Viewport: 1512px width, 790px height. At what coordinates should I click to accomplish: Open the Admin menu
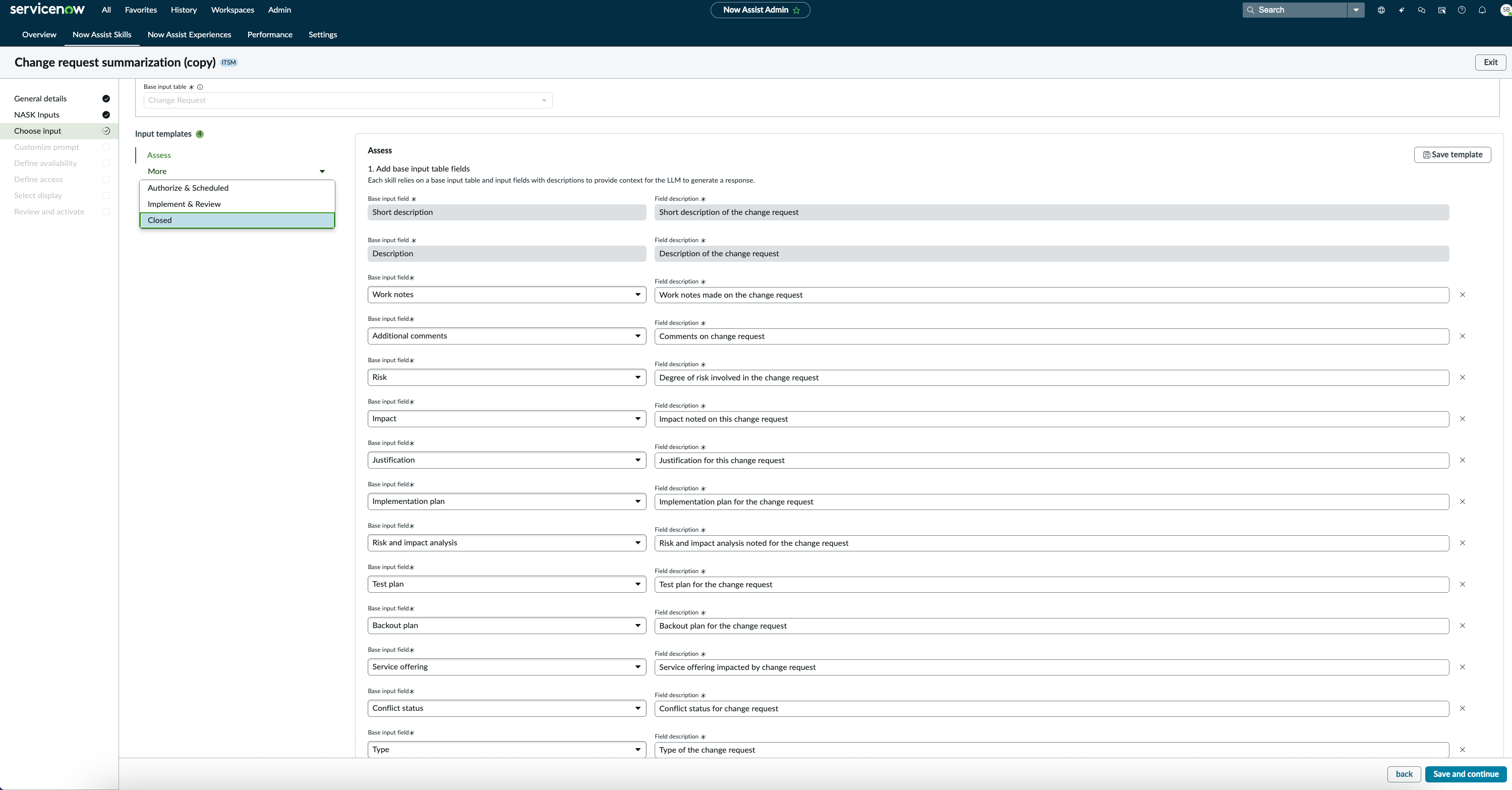(279, 10)
